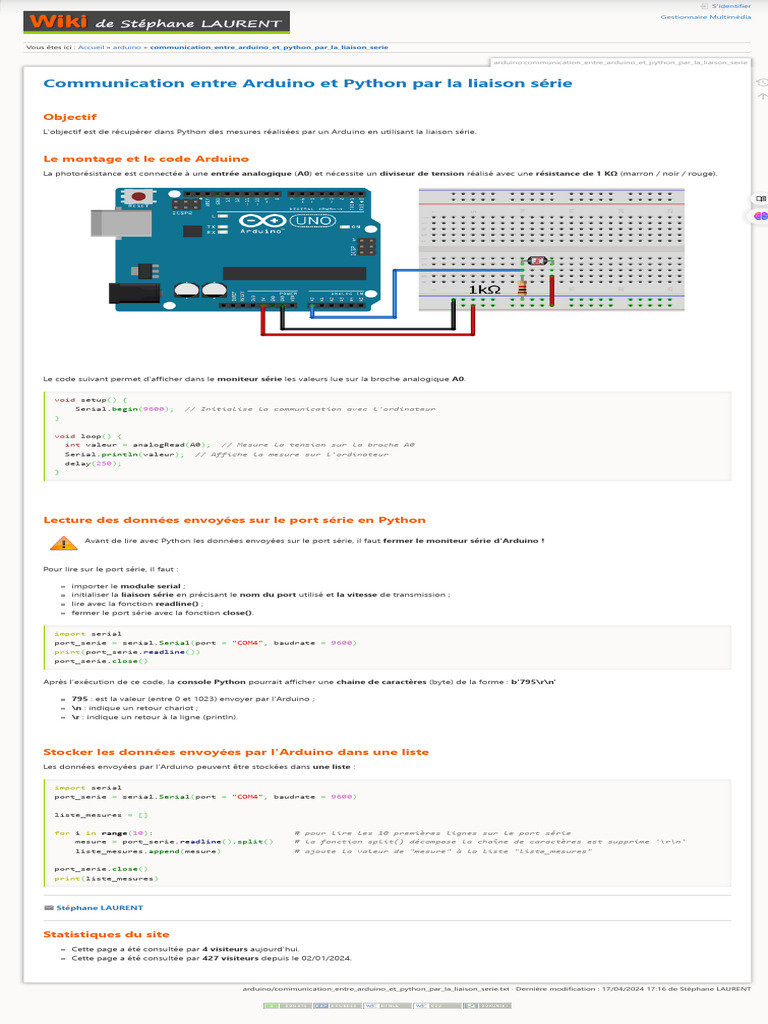Click the photoresistor component in the breadboard

tap(537, 261)
